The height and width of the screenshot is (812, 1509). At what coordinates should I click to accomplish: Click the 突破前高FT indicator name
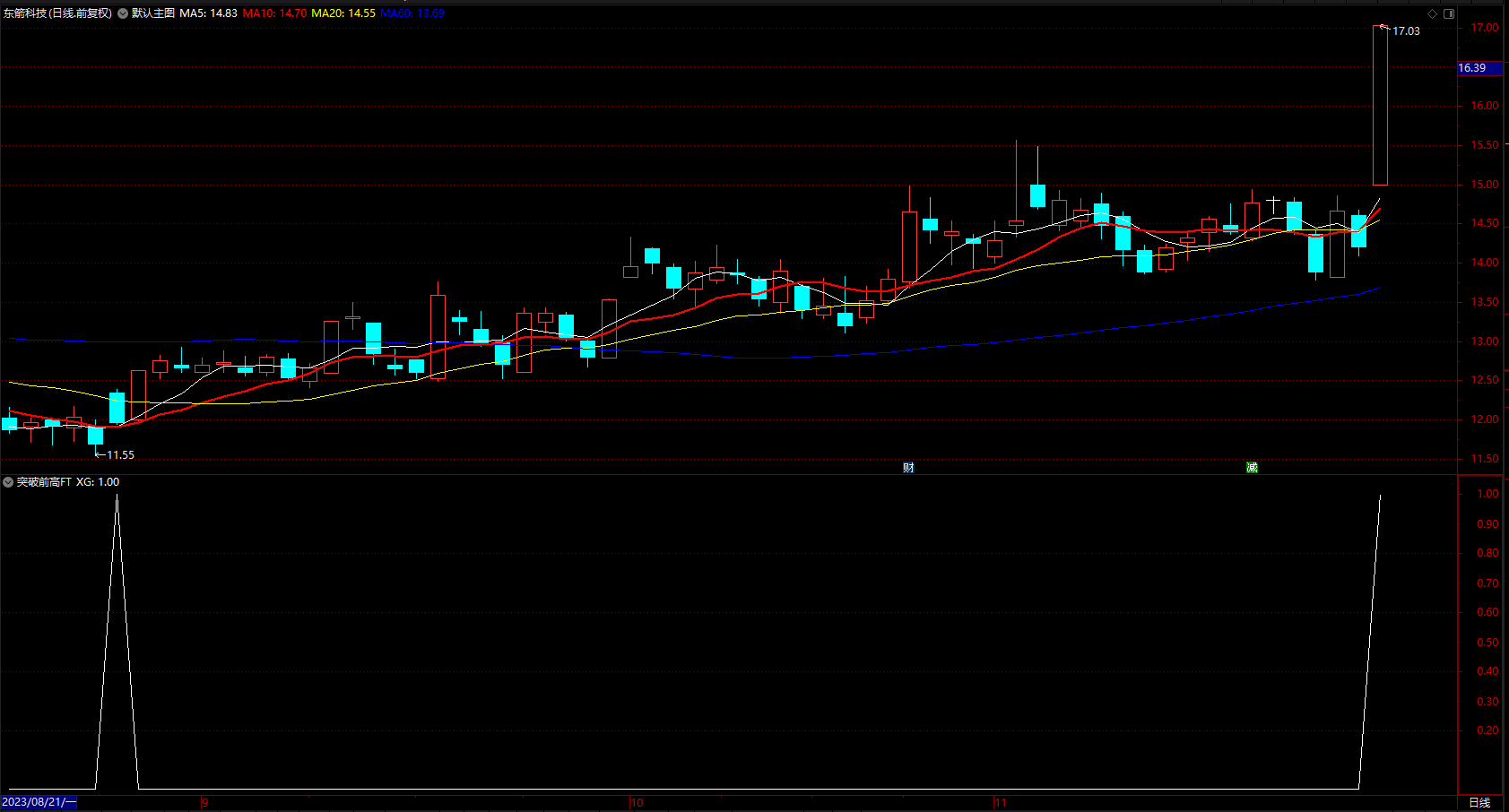click(x=44, y=482)
